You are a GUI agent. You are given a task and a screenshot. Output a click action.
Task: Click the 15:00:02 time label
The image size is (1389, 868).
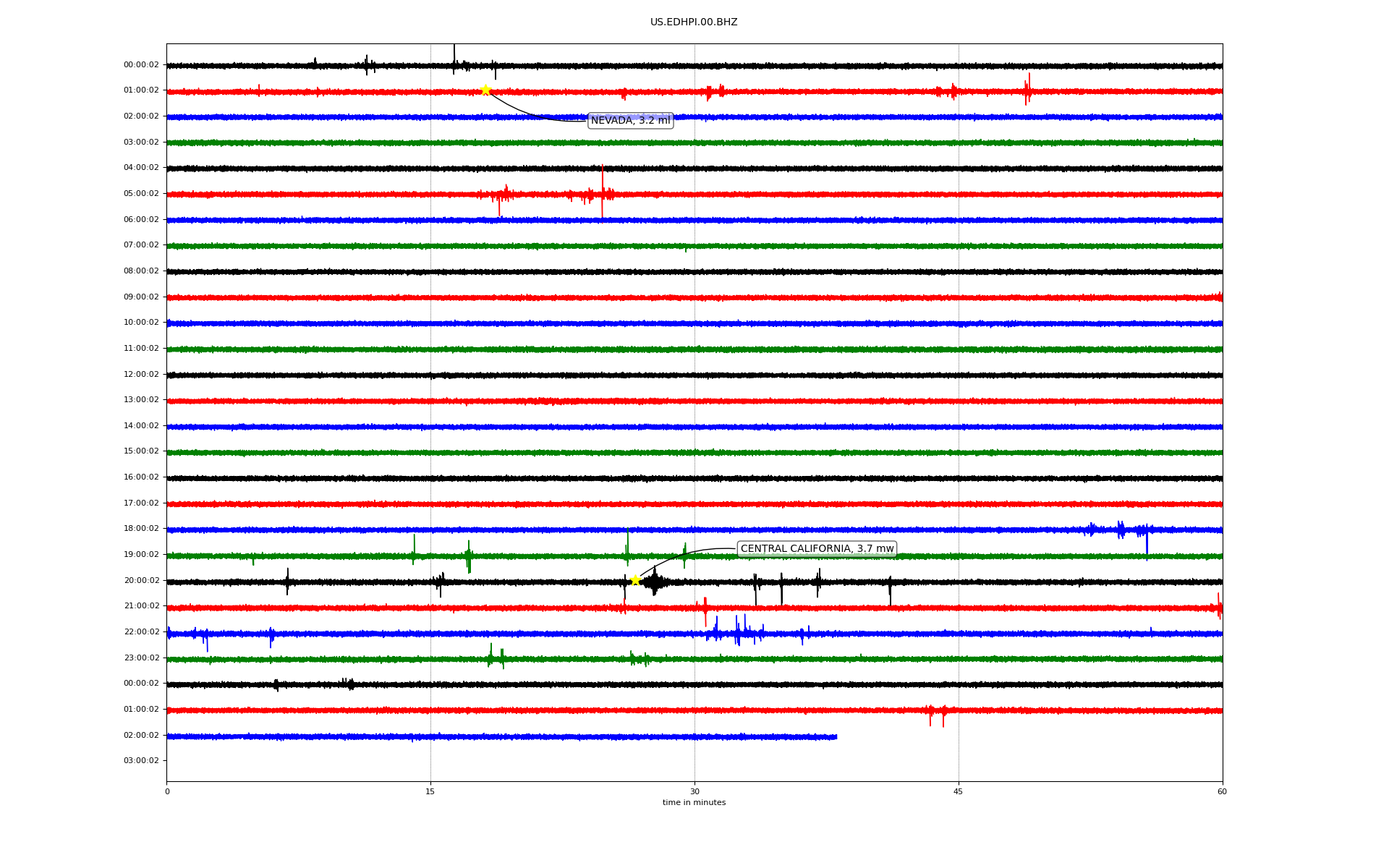(141, 451)
